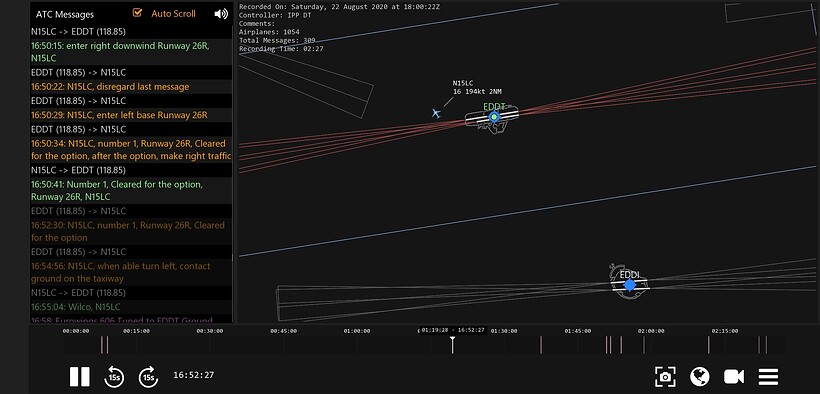The width and height of the screenshot is (820, 394).
Task: Pause the replay playback
Action: click(x=79, y=377)
